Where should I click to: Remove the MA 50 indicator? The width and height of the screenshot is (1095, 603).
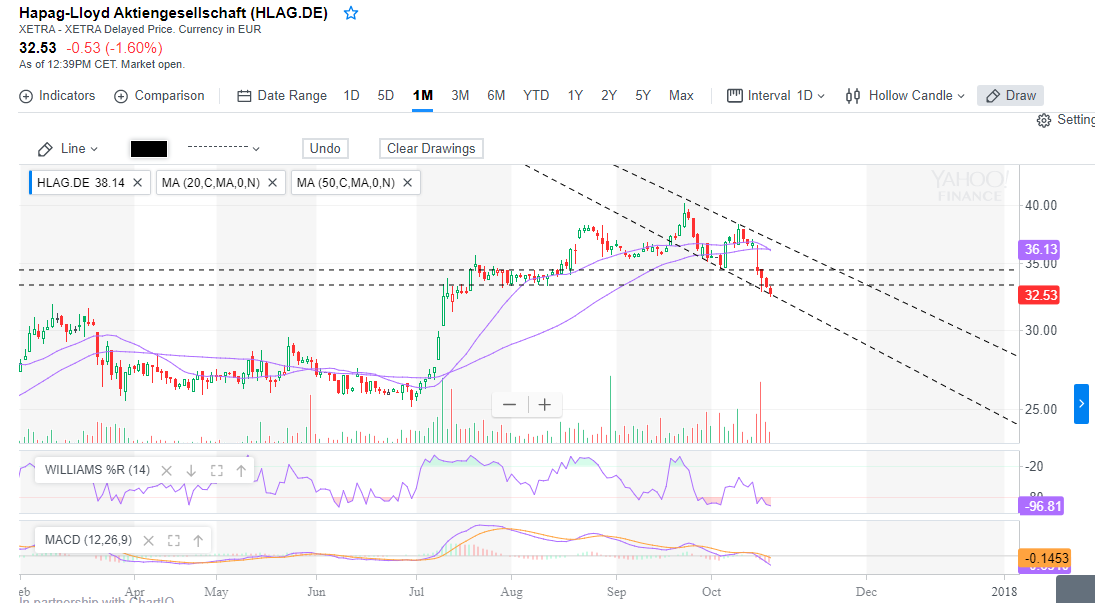(407, 182)
